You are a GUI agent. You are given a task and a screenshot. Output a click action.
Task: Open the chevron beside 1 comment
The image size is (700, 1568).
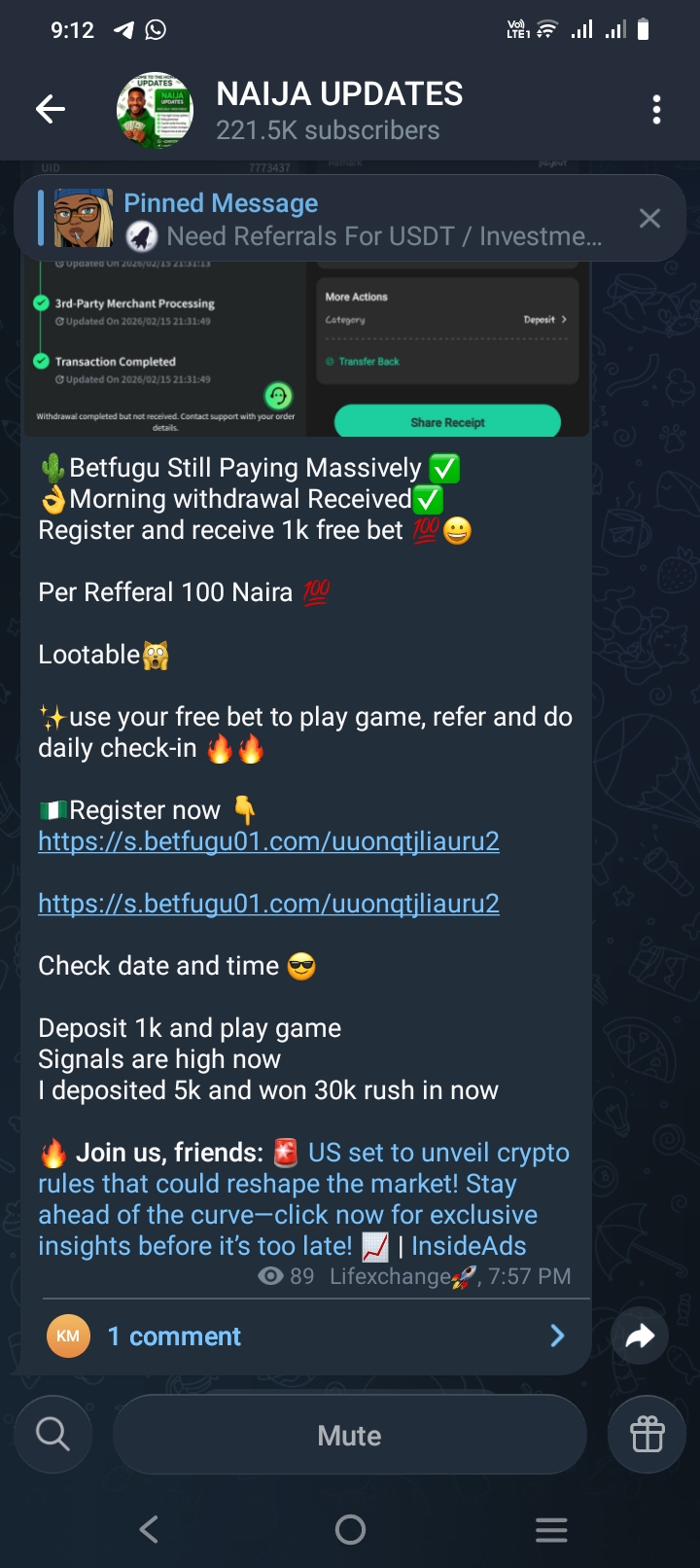(x=557, y=1336)
